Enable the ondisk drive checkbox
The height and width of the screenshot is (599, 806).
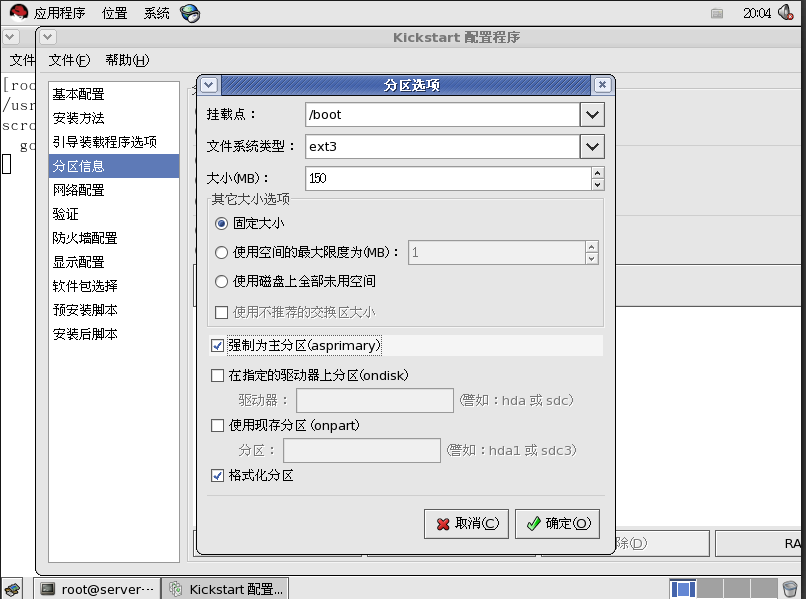coord(217,375)
